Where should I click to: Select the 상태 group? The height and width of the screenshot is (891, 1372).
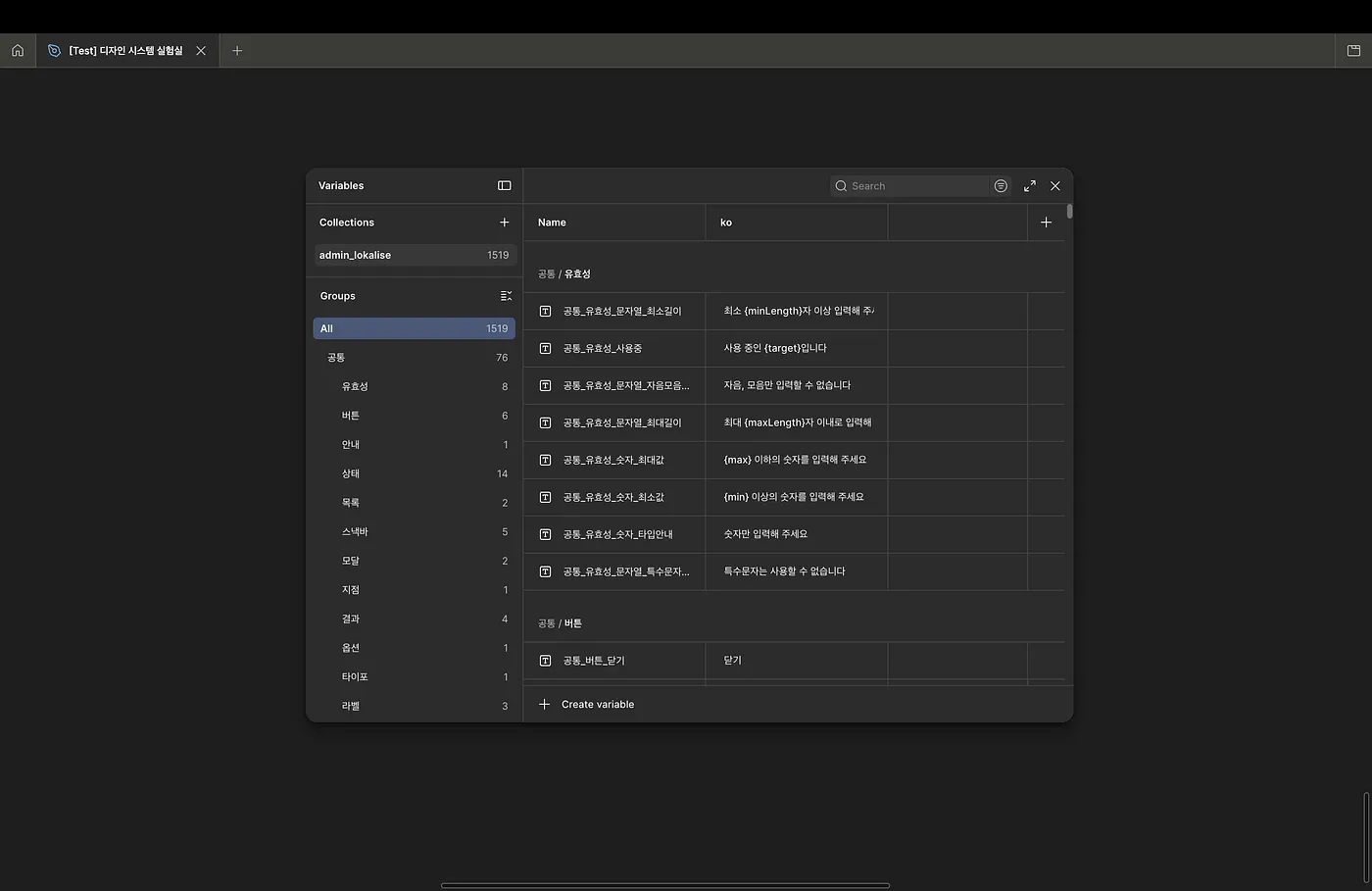(x=415, y=473)
